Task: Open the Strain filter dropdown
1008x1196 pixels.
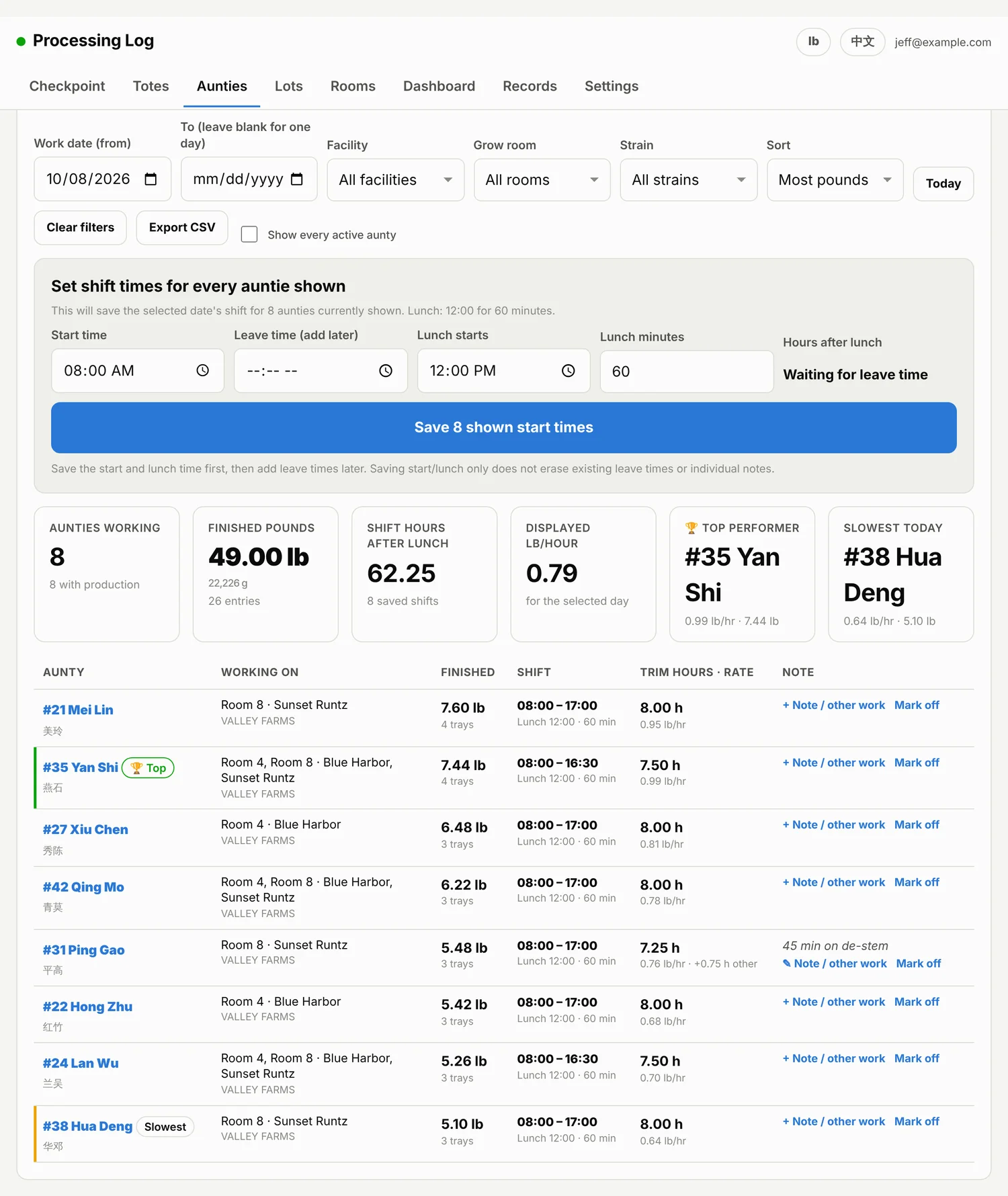Action: (689, 180)
